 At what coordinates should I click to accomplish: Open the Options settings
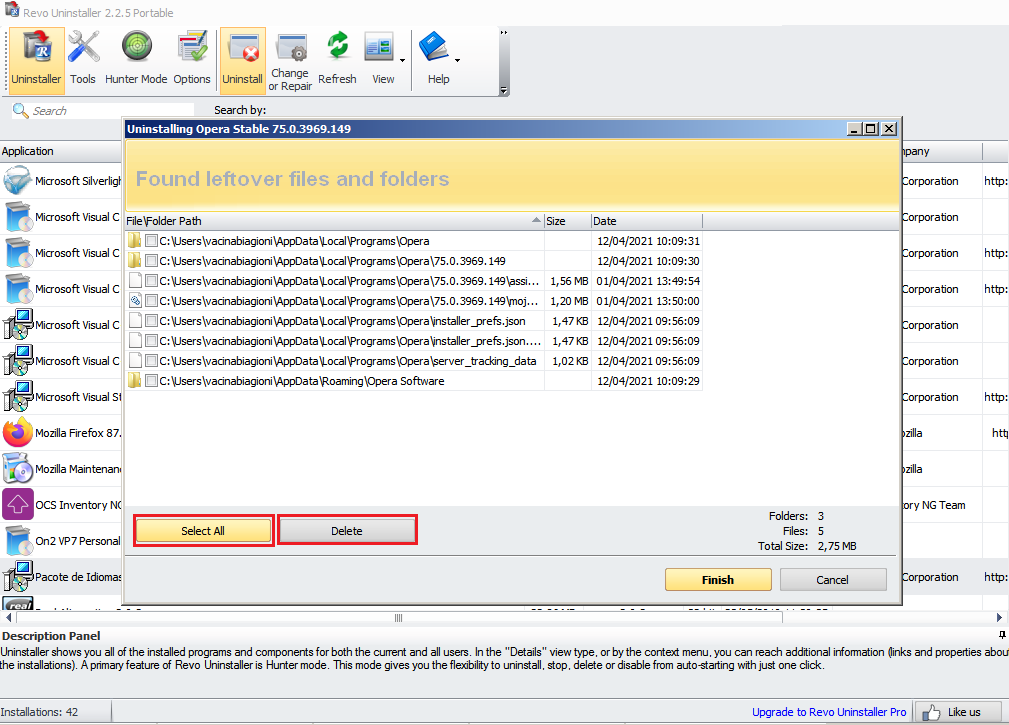coord(191,58)
